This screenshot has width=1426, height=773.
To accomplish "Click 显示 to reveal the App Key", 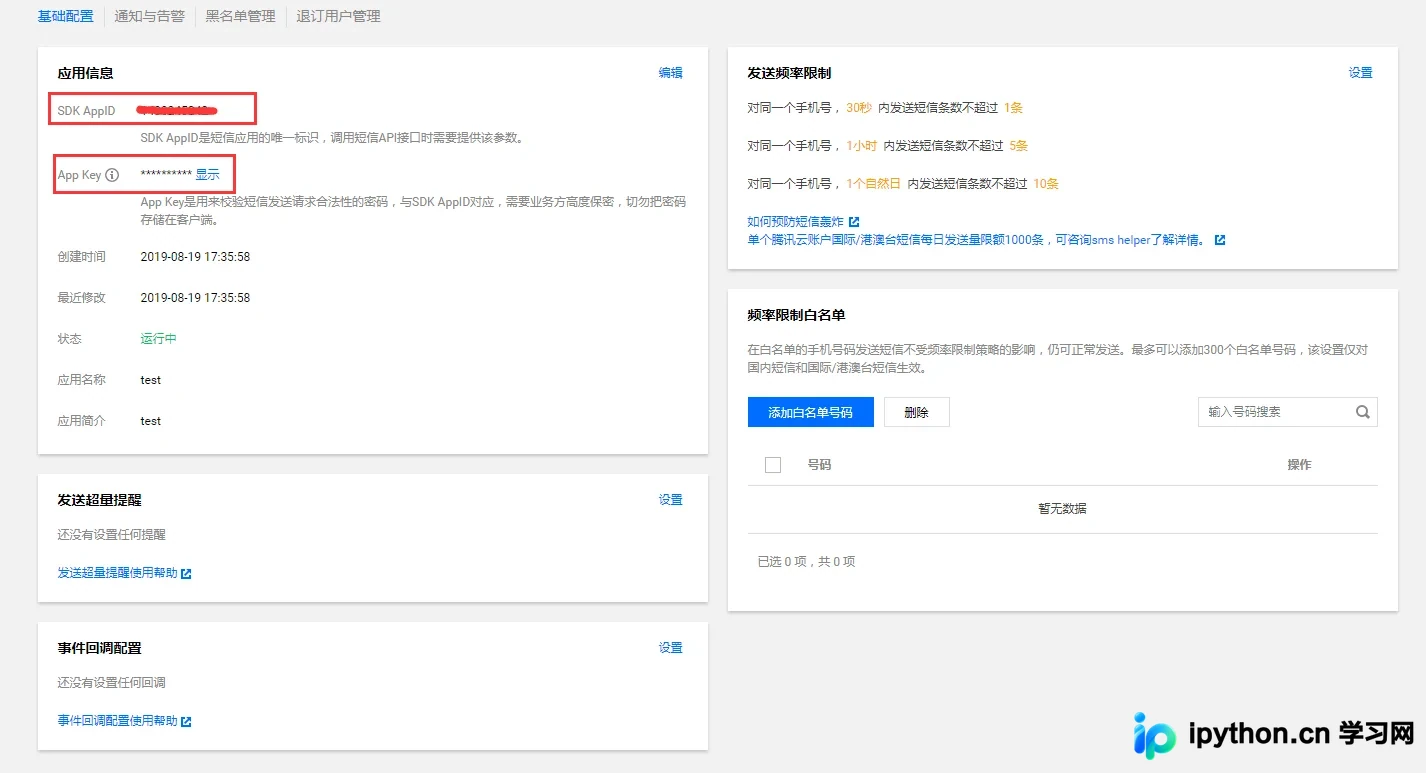I will point(207,174).
